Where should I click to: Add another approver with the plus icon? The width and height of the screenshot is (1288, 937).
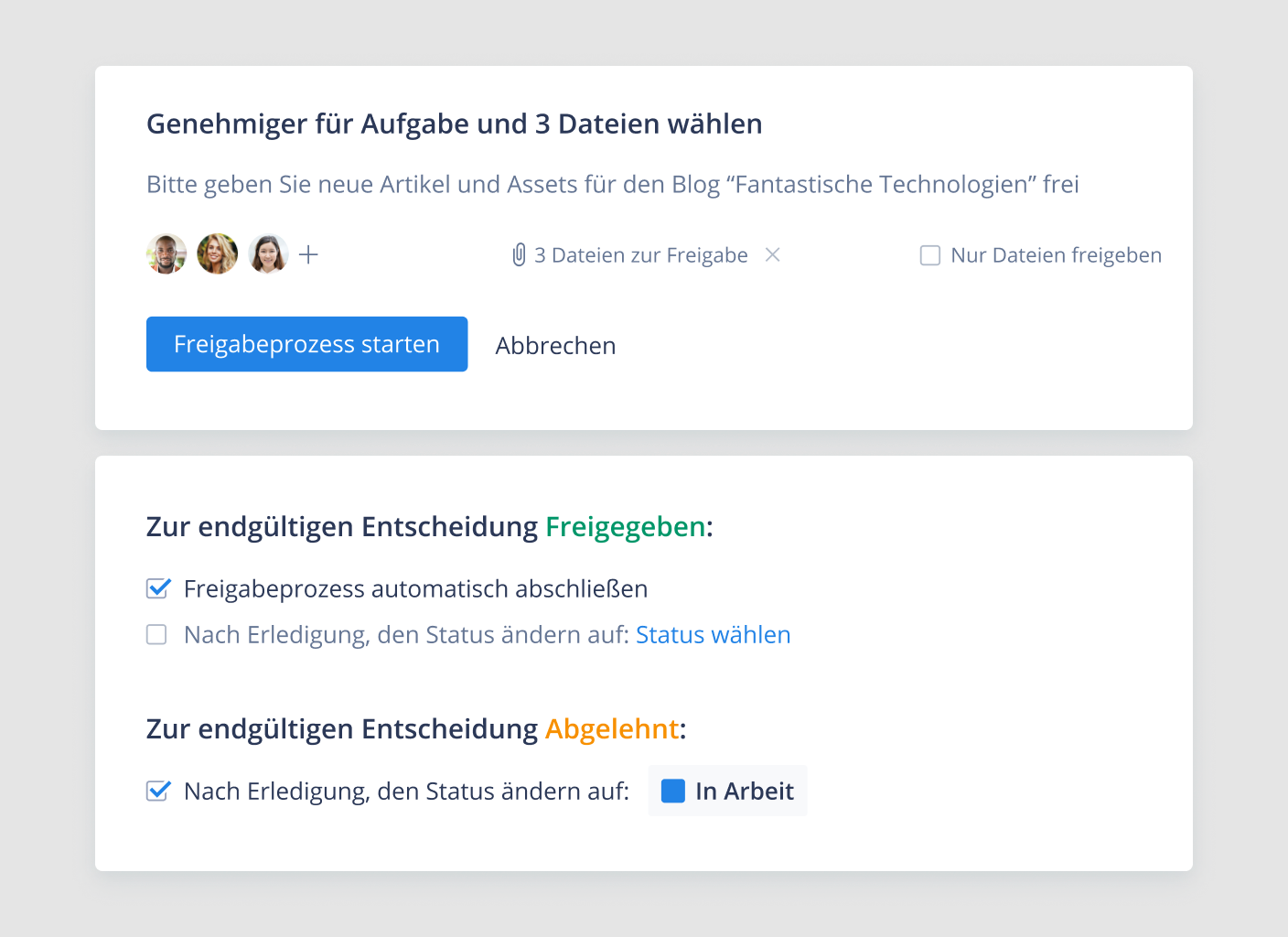tap(309, 254)
